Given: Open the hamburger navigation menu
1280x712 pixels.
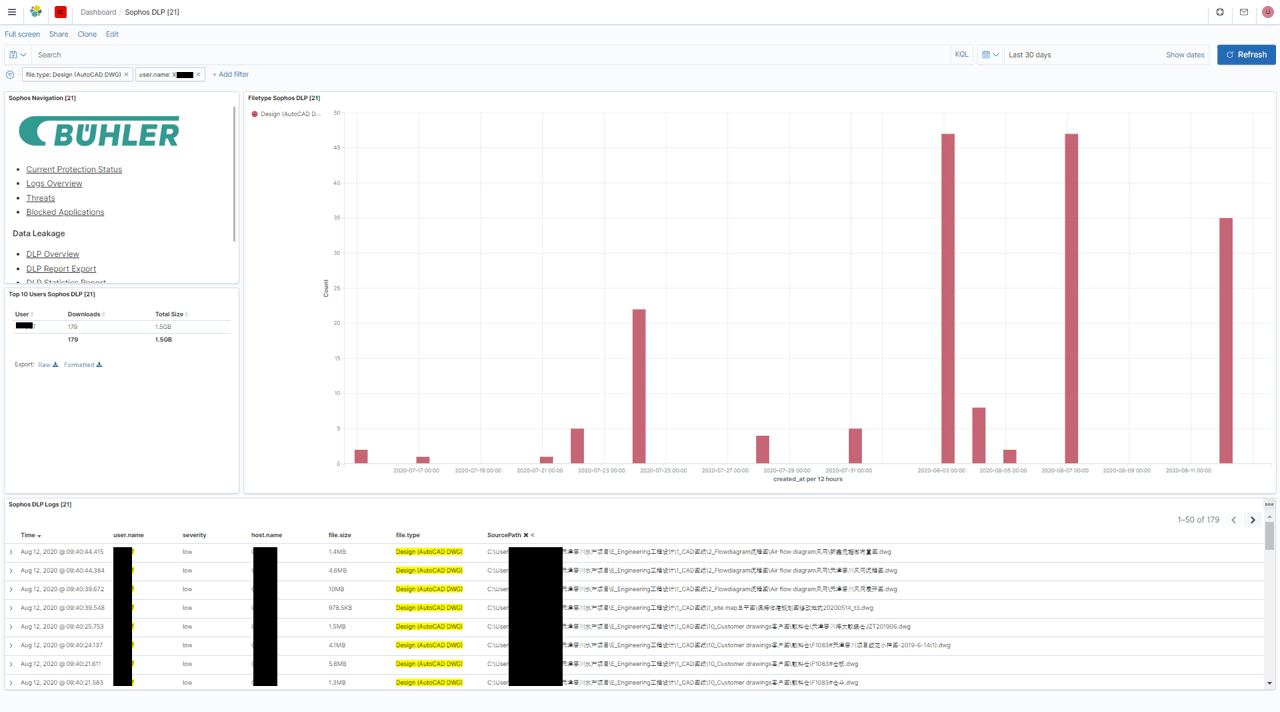Looking at the screenshot, I should 12,12.
